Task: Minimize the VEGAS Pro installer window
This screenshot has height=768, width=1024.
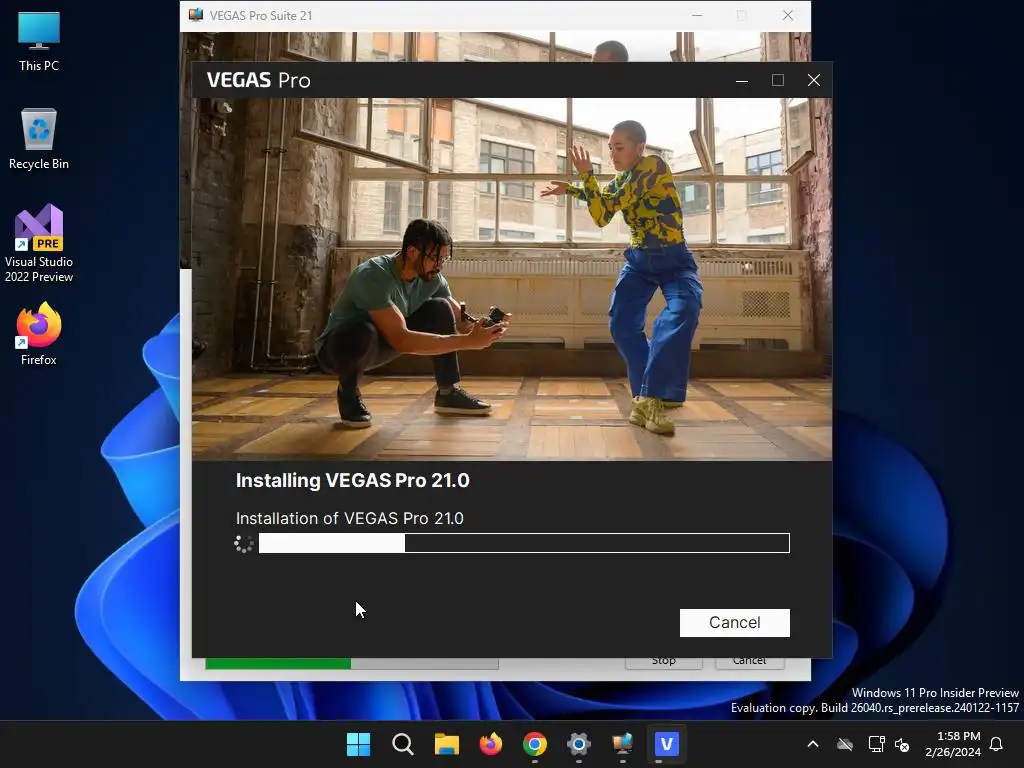Action: pos(741,80)
